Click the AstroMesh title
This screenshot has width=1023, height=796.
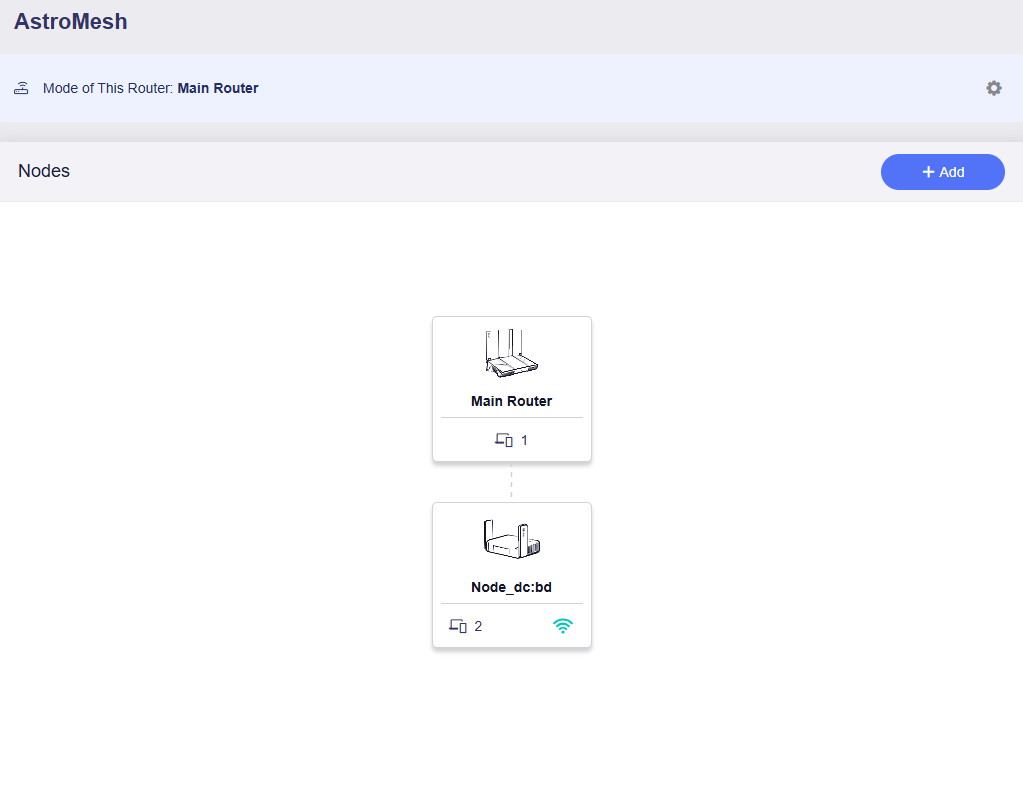click(70, 22)
